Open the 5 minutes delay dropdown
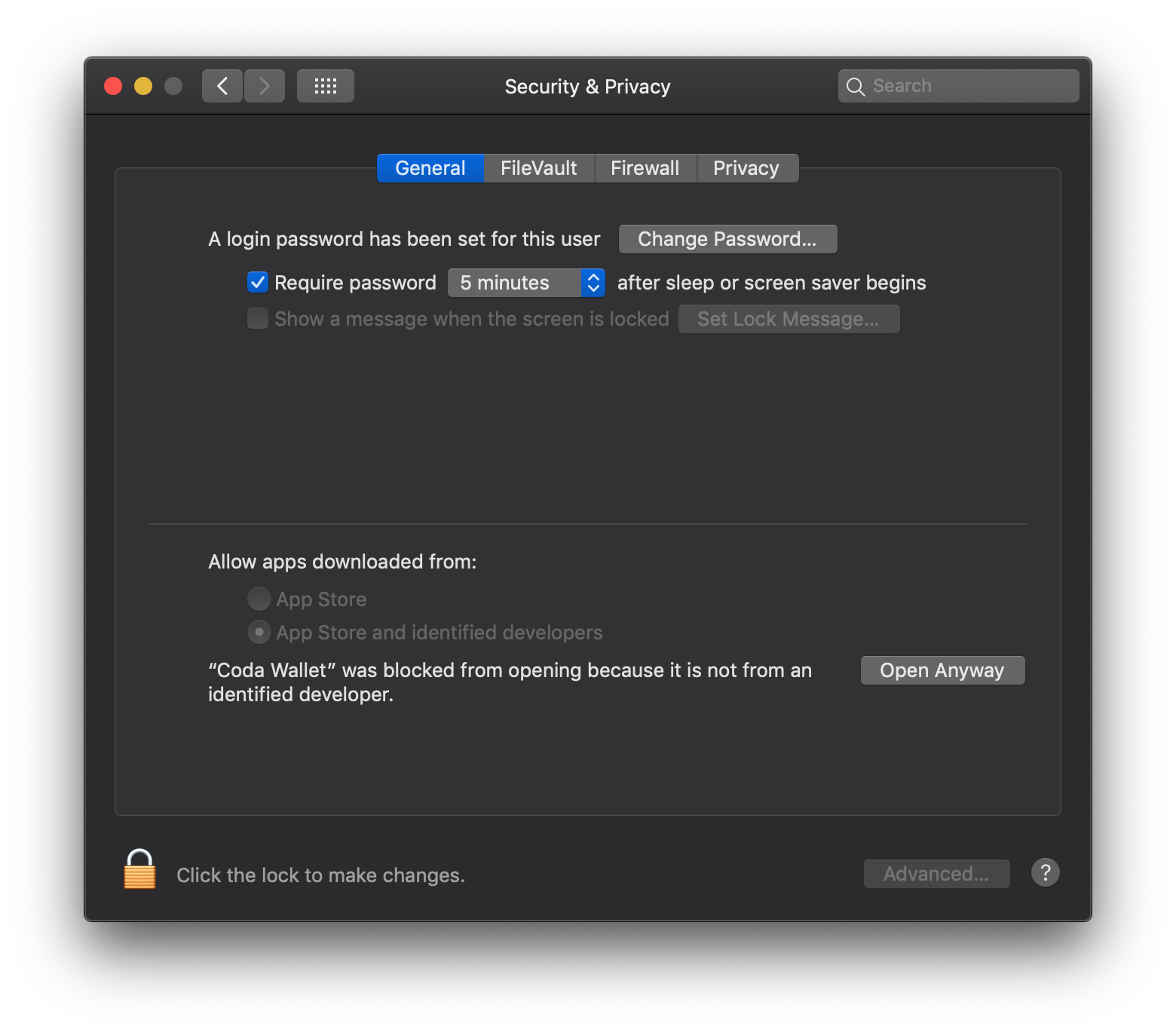Screen dimensions: 1176x1033 pos(527,283)
